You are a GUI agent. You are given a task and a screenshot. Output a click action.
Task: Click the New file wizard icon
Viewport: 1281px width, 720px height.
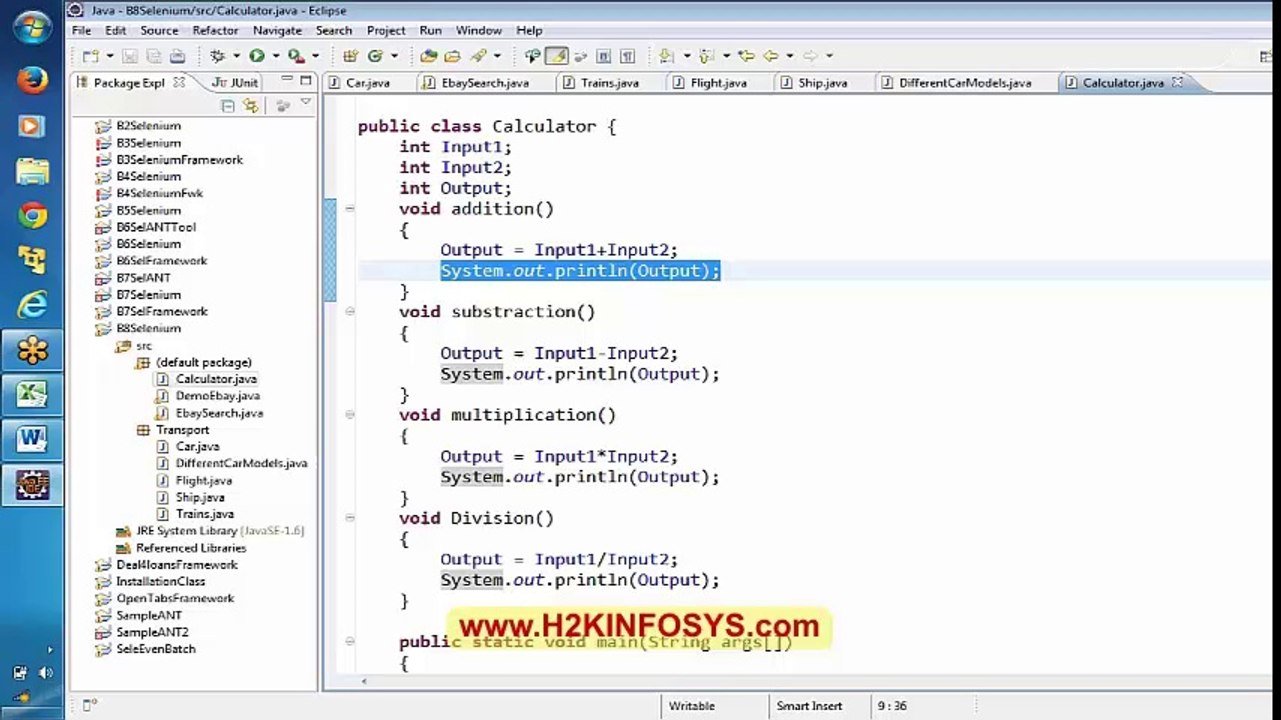point(90,56)
